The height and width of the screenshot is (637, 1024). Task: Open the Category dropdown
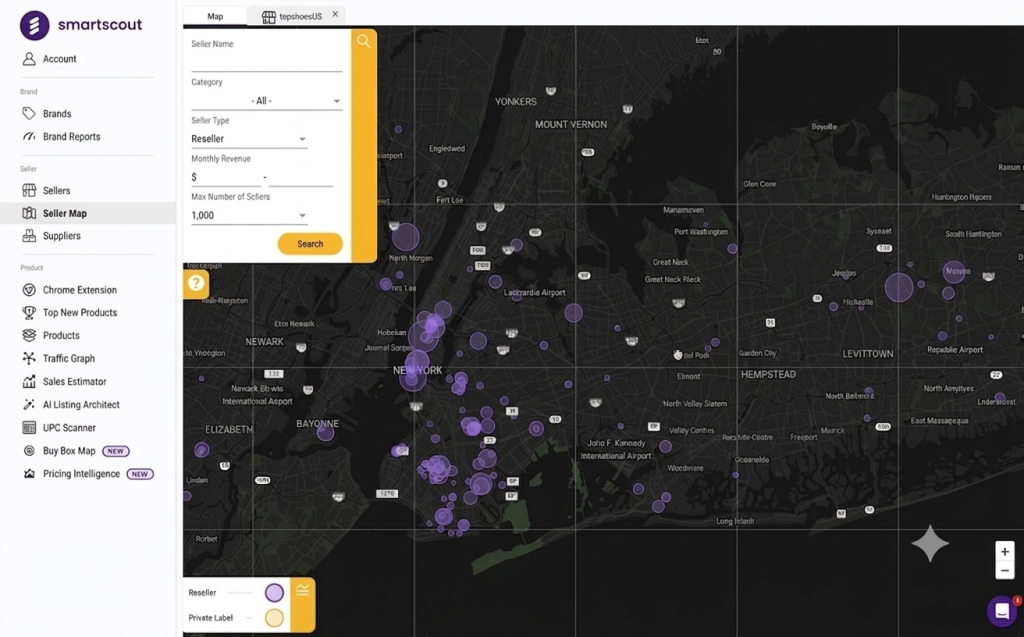tap(266, 101)
